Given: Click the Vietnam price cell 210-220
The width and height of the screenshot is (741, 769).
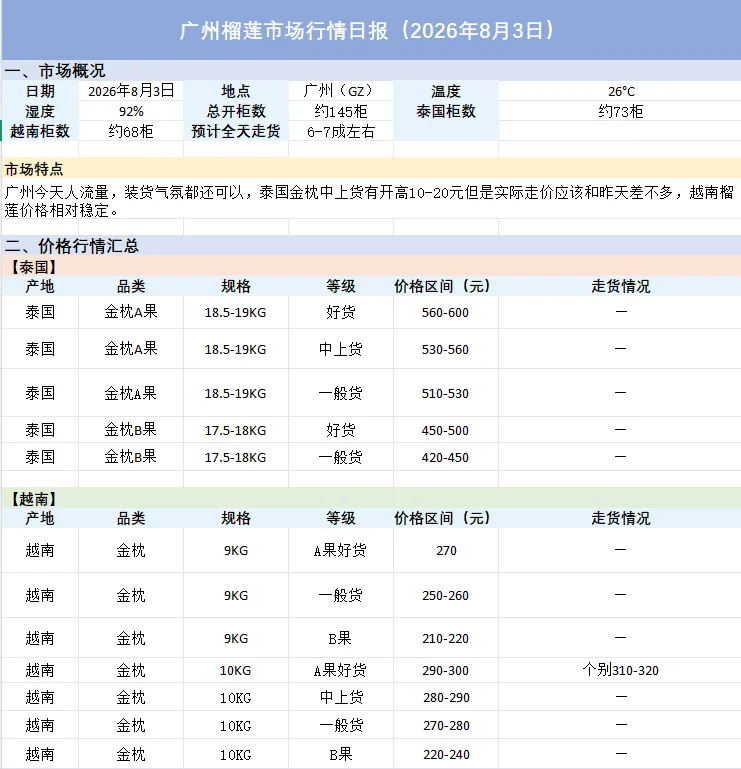Looking at the screenshot, I should tap(445, 639).
